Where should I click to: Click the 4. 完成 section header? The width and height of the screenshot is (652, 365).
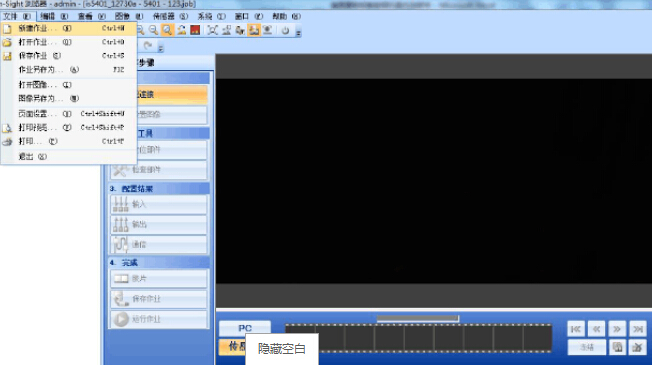coord(159,263)
